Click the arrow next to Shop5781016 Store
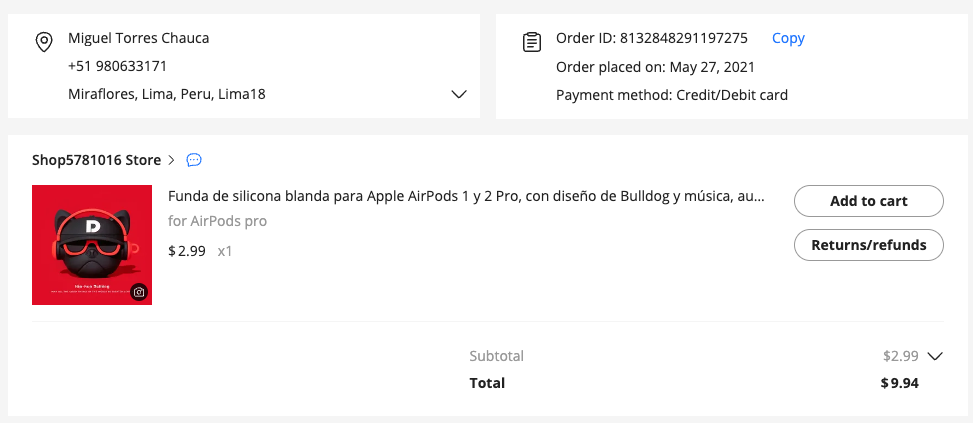This screenshot has height=423, width=973. coord(172,160)
